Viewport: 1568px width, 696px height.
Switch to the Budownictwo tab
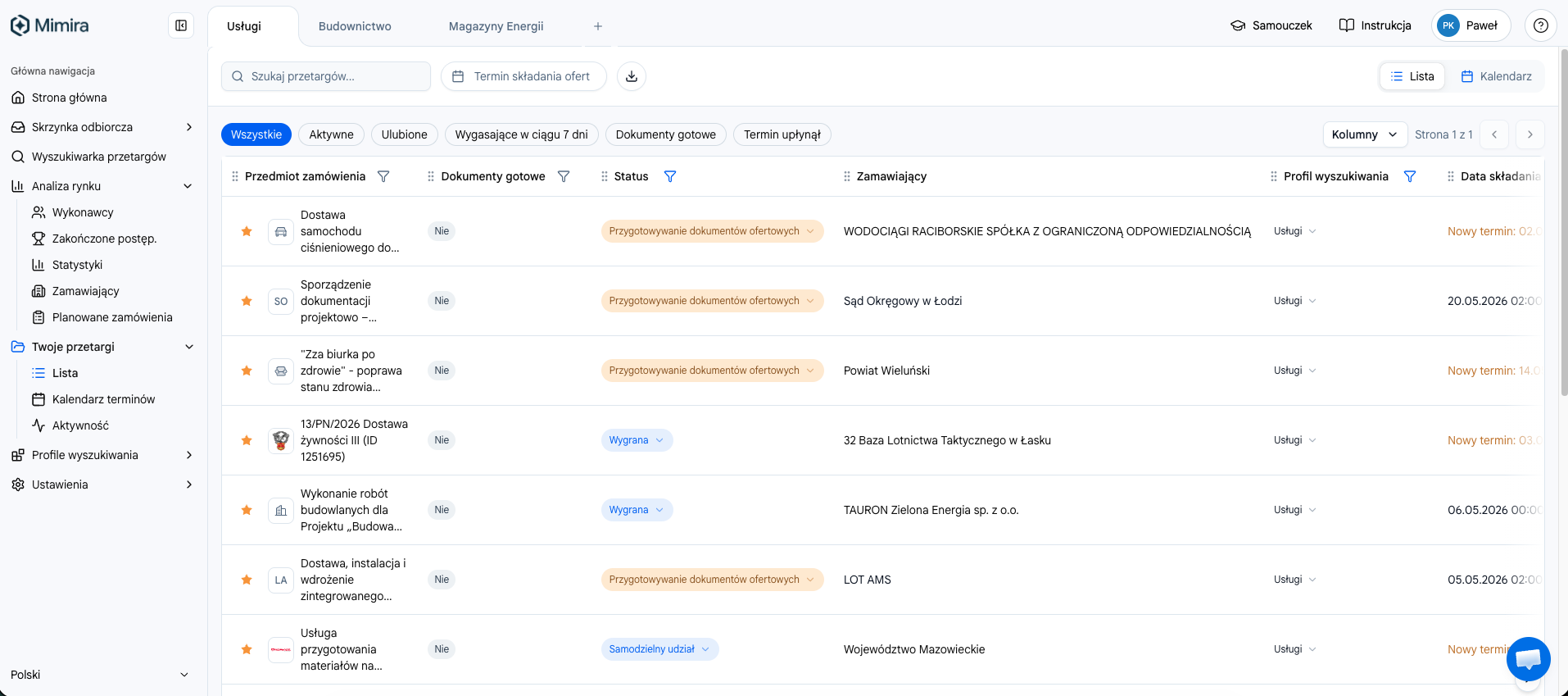(x=355, y=26)
